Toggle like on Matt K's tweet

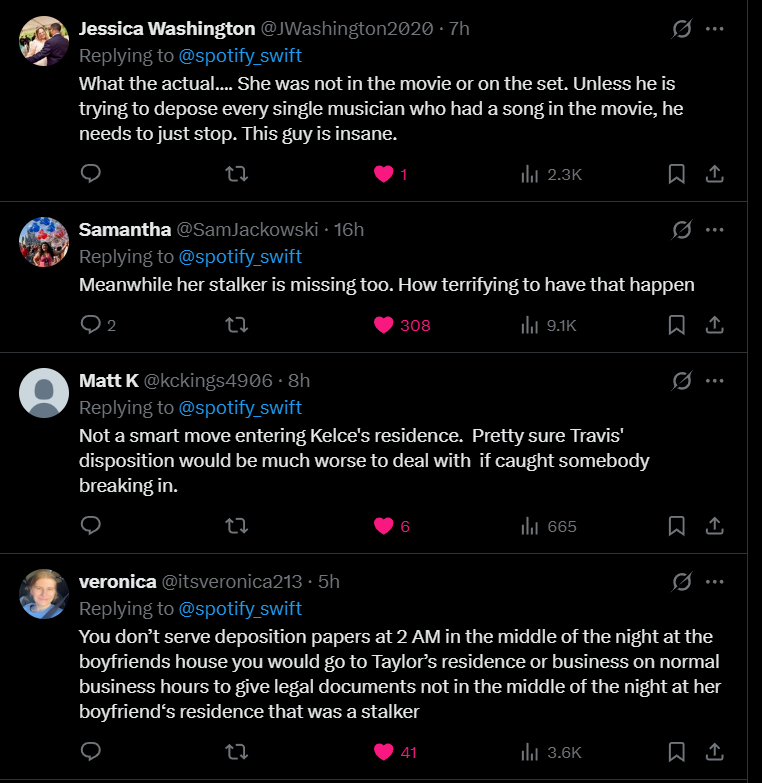click(x=384, y=526)
